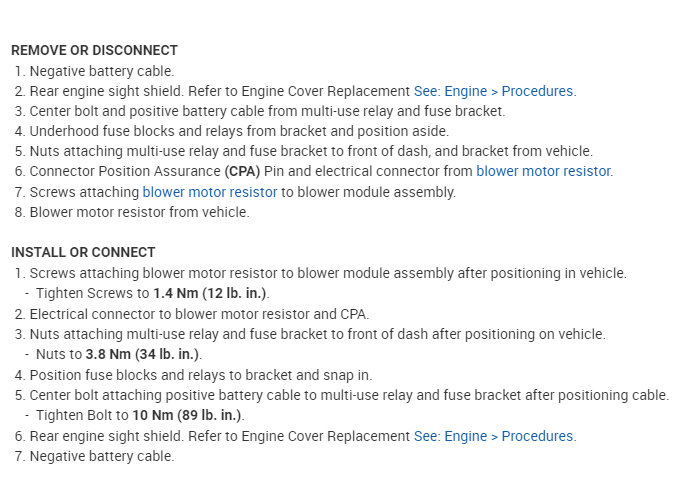
Task: Click the Electrical connector to blower motor resistor step
Action: pos(199,313)
